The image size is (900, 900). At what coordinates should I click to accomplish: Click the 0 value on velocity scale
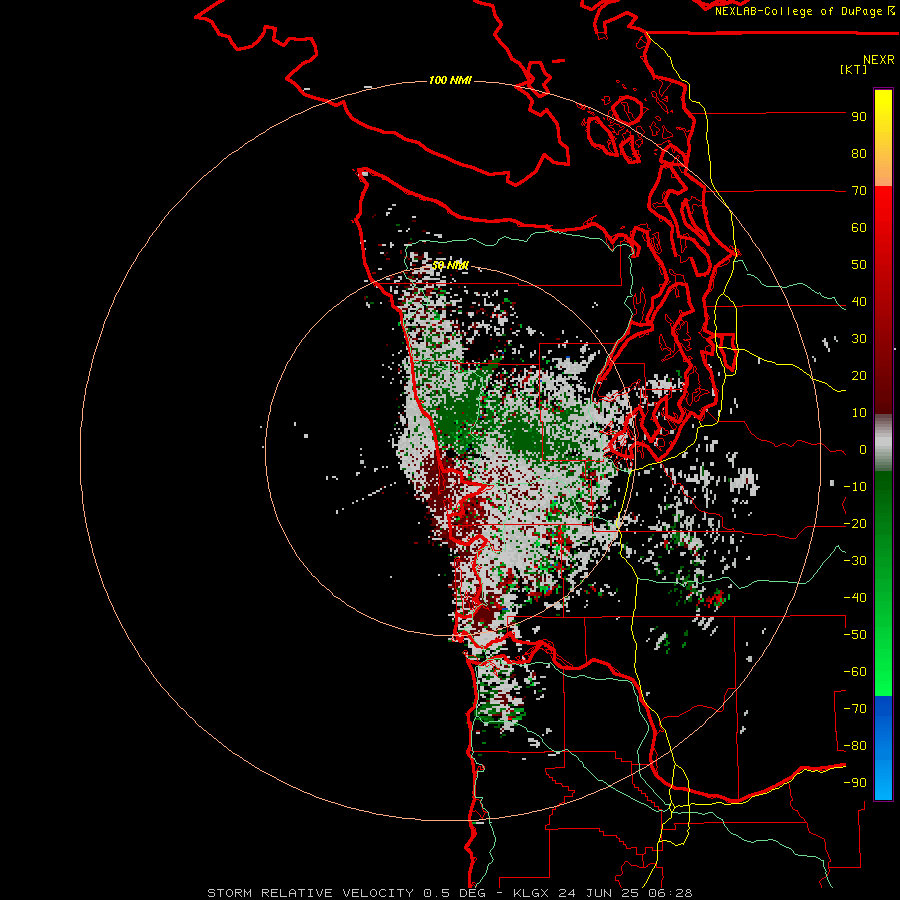point(863,450)
